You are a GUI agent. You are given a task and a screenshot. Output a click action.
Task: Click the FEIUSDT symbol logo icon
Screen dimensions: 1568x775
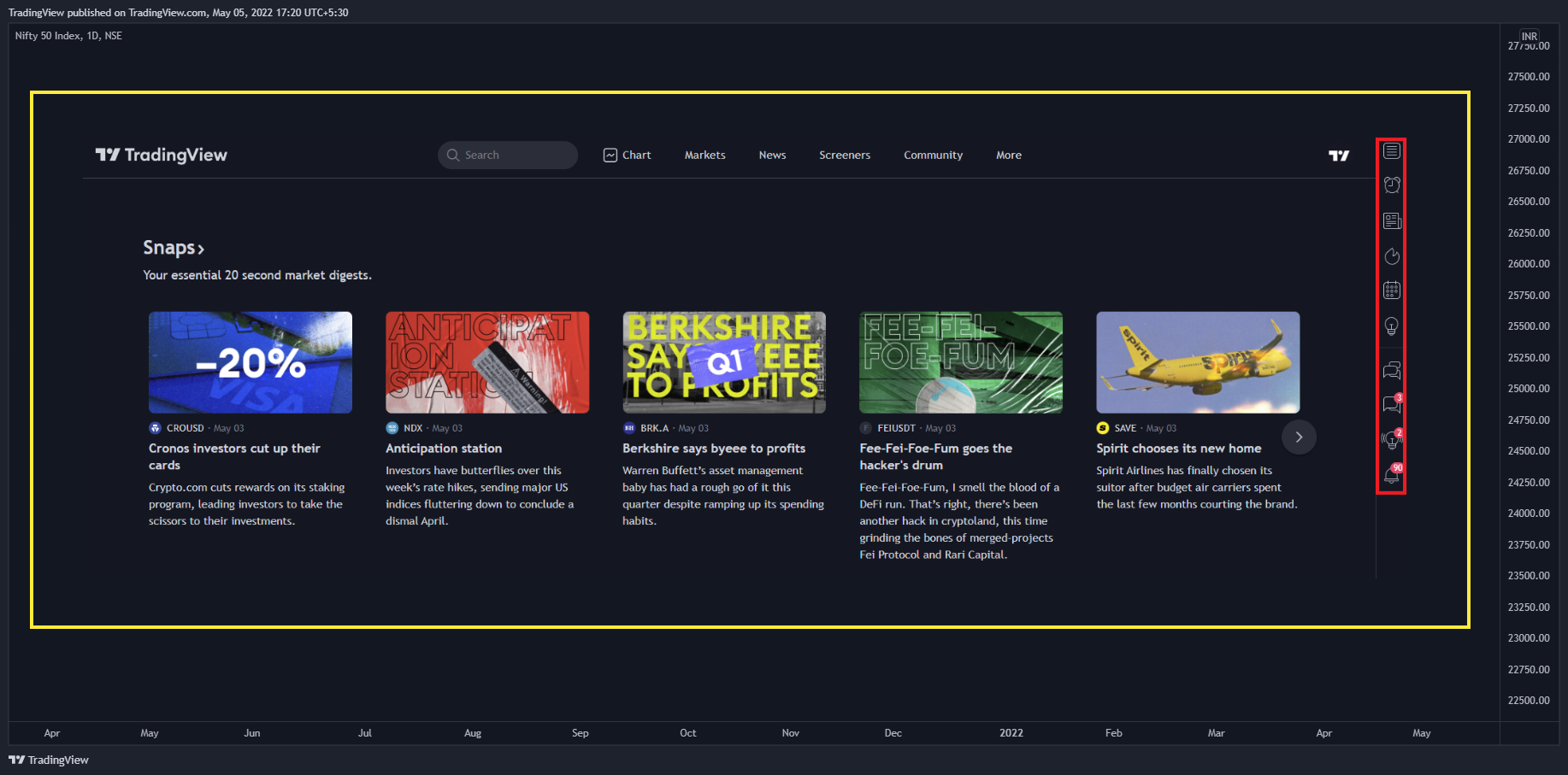(866, 428)
